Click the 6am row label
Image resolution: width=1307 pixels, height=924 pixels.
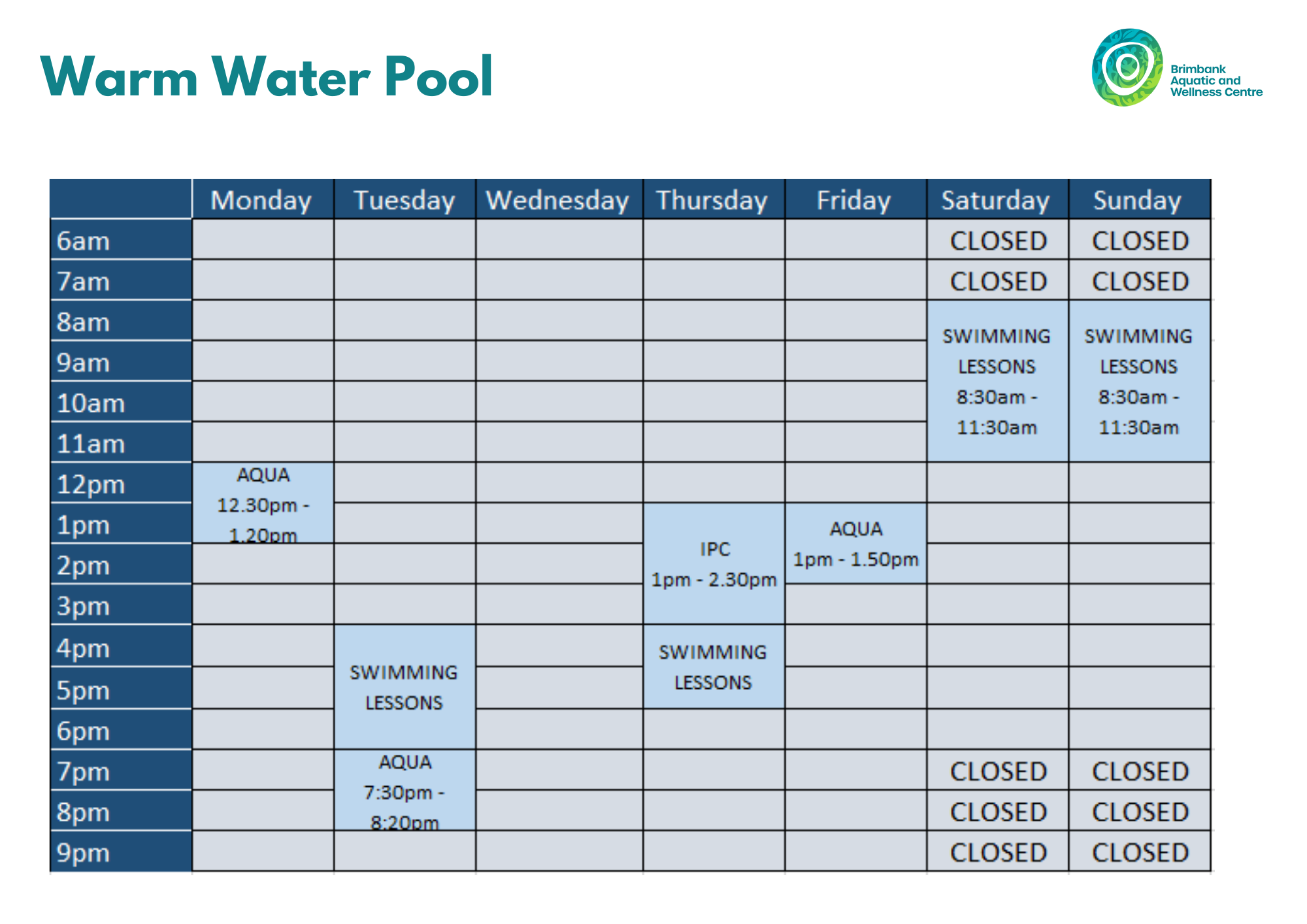(x=121, y=240)
